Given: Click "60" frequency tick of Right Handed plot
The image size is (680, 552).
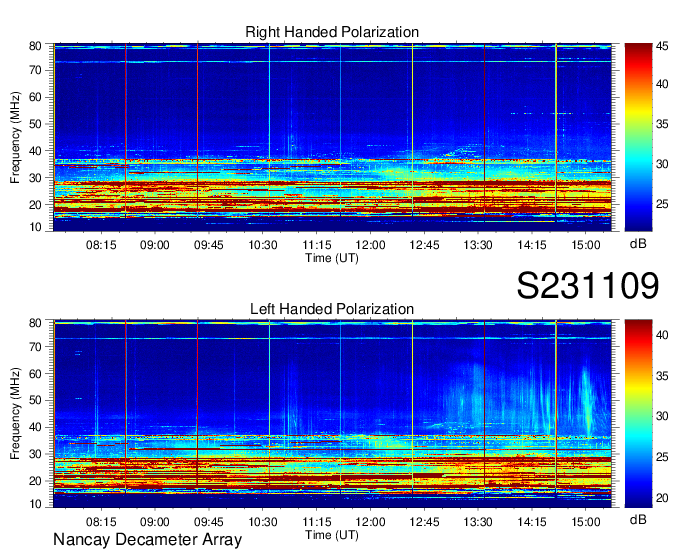Looking at the screenshot, I should tap(35, 97).
